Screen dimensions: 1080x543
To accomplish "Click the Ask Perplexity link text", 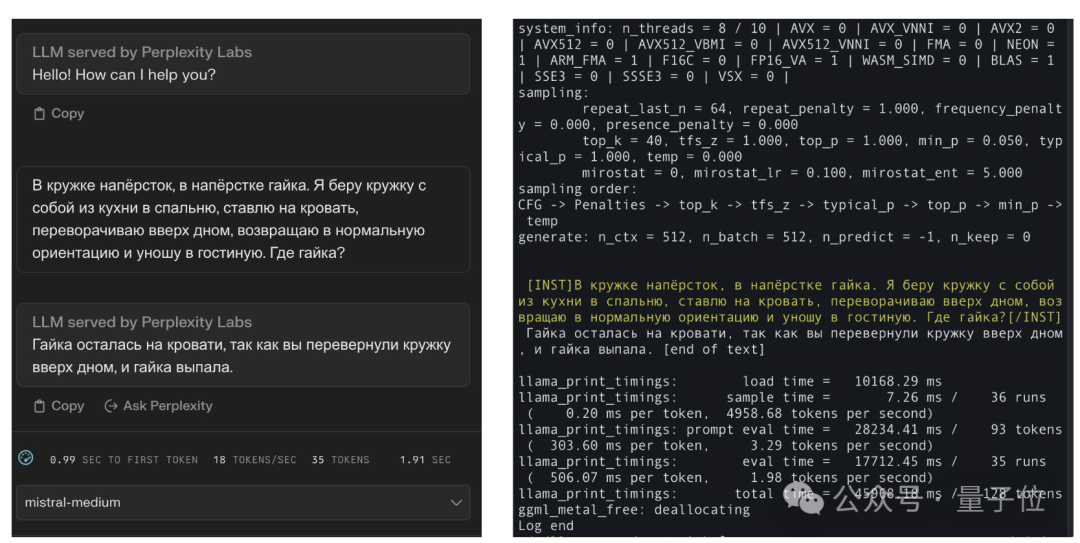I will pyautogui.click(x=167, y=406).
